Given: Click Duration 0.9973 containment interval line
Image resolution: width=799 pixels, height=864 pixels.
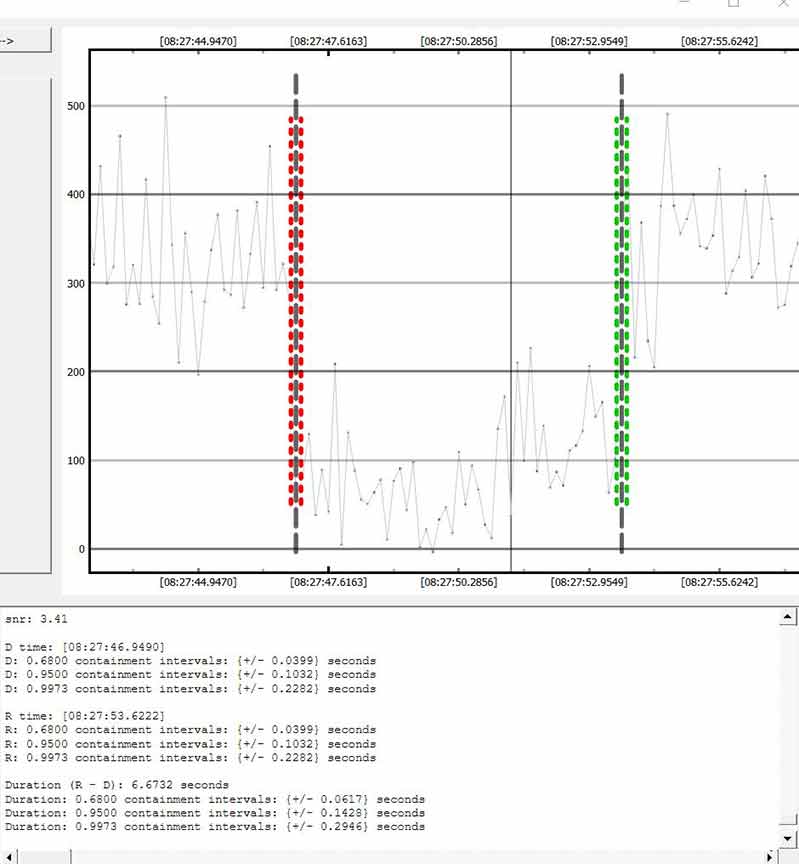Looking at the screenshot, I should (215, 827).
